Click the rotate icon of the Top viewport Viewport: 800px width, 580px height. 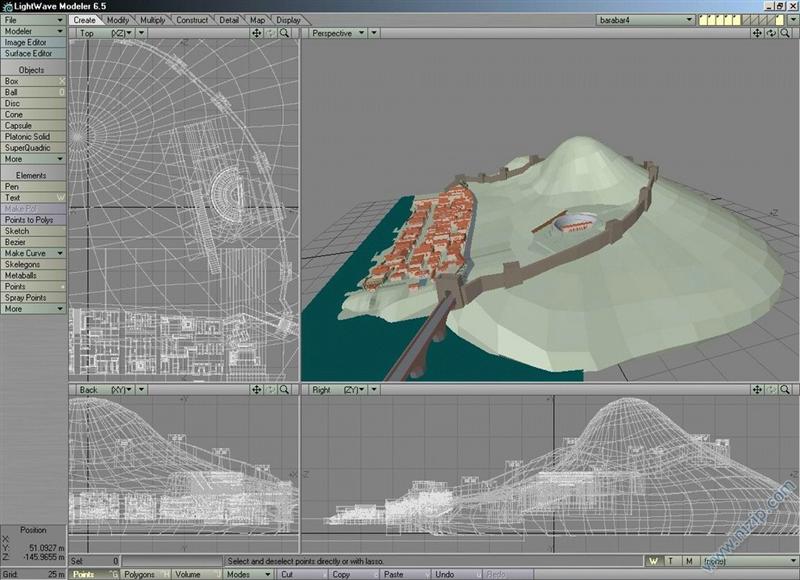click(270, 33)
